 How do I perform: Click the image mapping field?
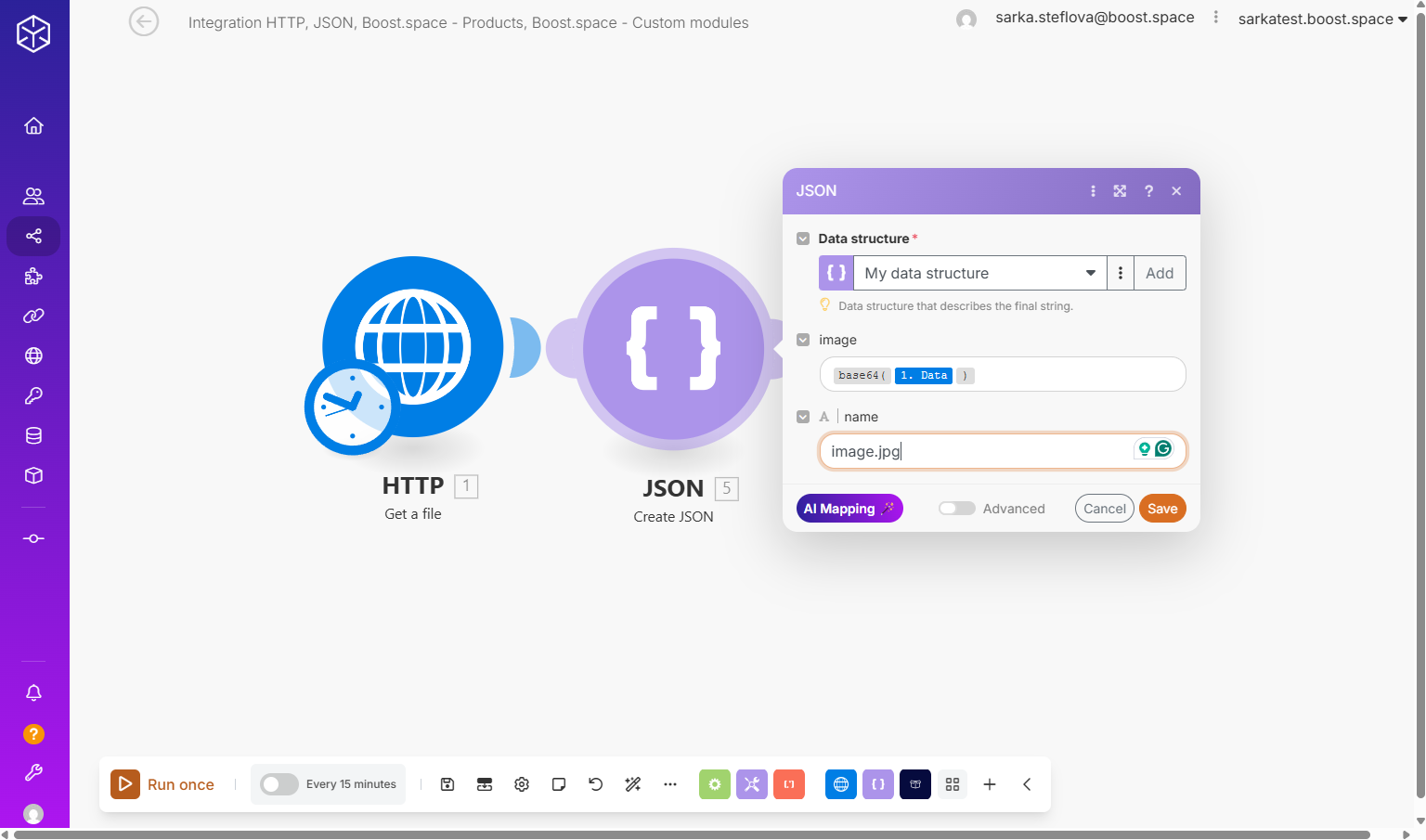click(x=1003, y=374)
